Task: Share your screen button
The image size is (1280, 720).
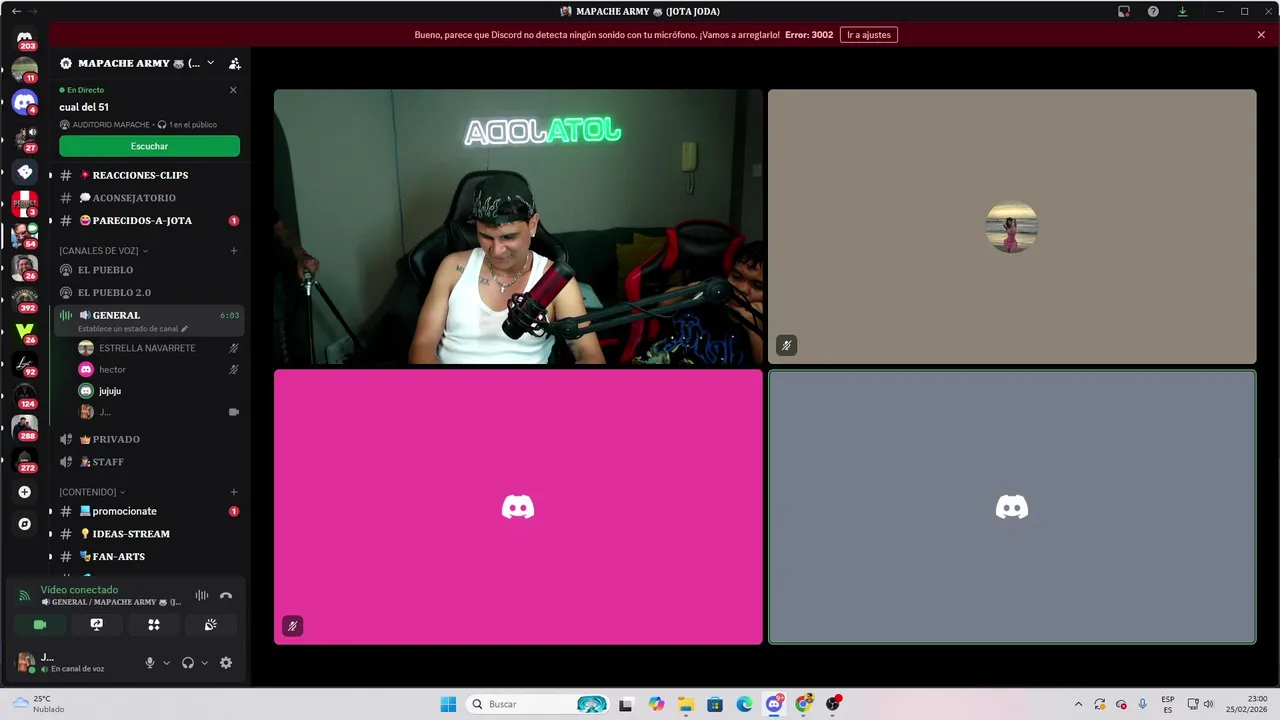Action: click(x=97, y=624)
